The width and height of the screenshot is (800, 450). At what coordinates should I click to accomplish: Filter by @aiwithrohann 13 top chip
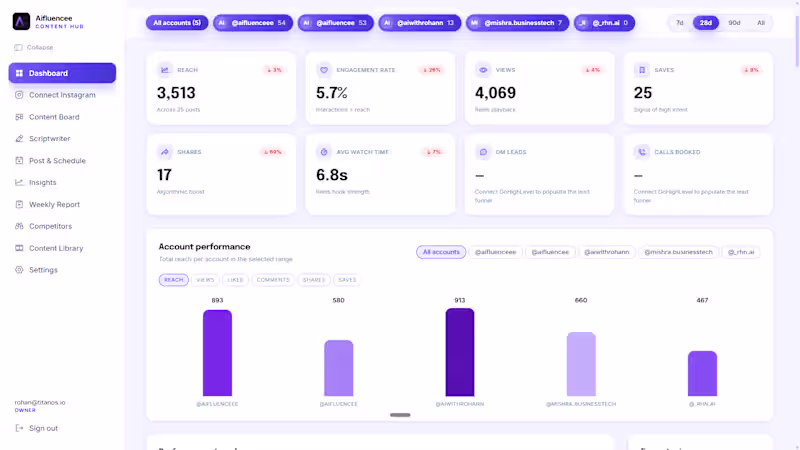[x=420, y=23]
